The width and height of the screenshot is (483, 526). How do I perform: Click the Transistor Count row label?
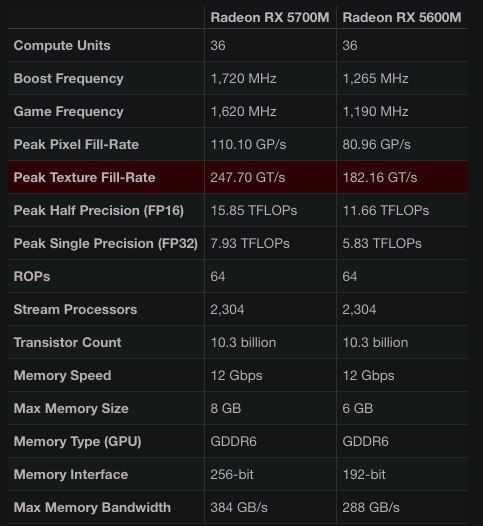(x=67, y=343)
